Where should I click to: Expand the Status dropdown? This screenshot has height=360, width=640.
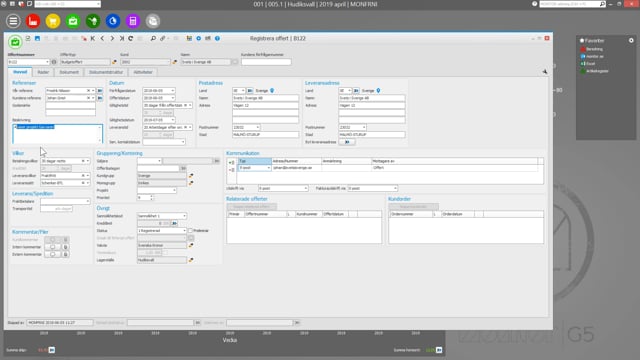(x=184, y=231)
